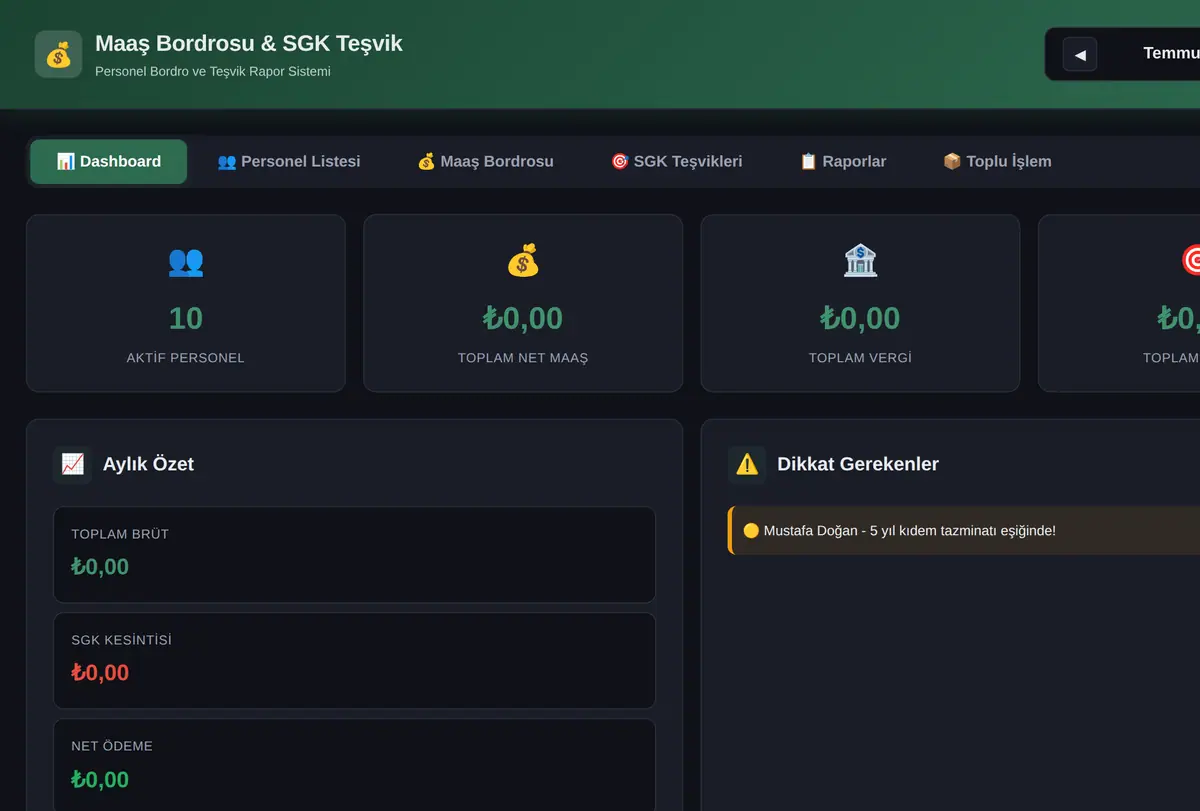Open the Dashboard tab
Image resolution: width=1200 pixels, height=811 pixels.
click(109, 162)
